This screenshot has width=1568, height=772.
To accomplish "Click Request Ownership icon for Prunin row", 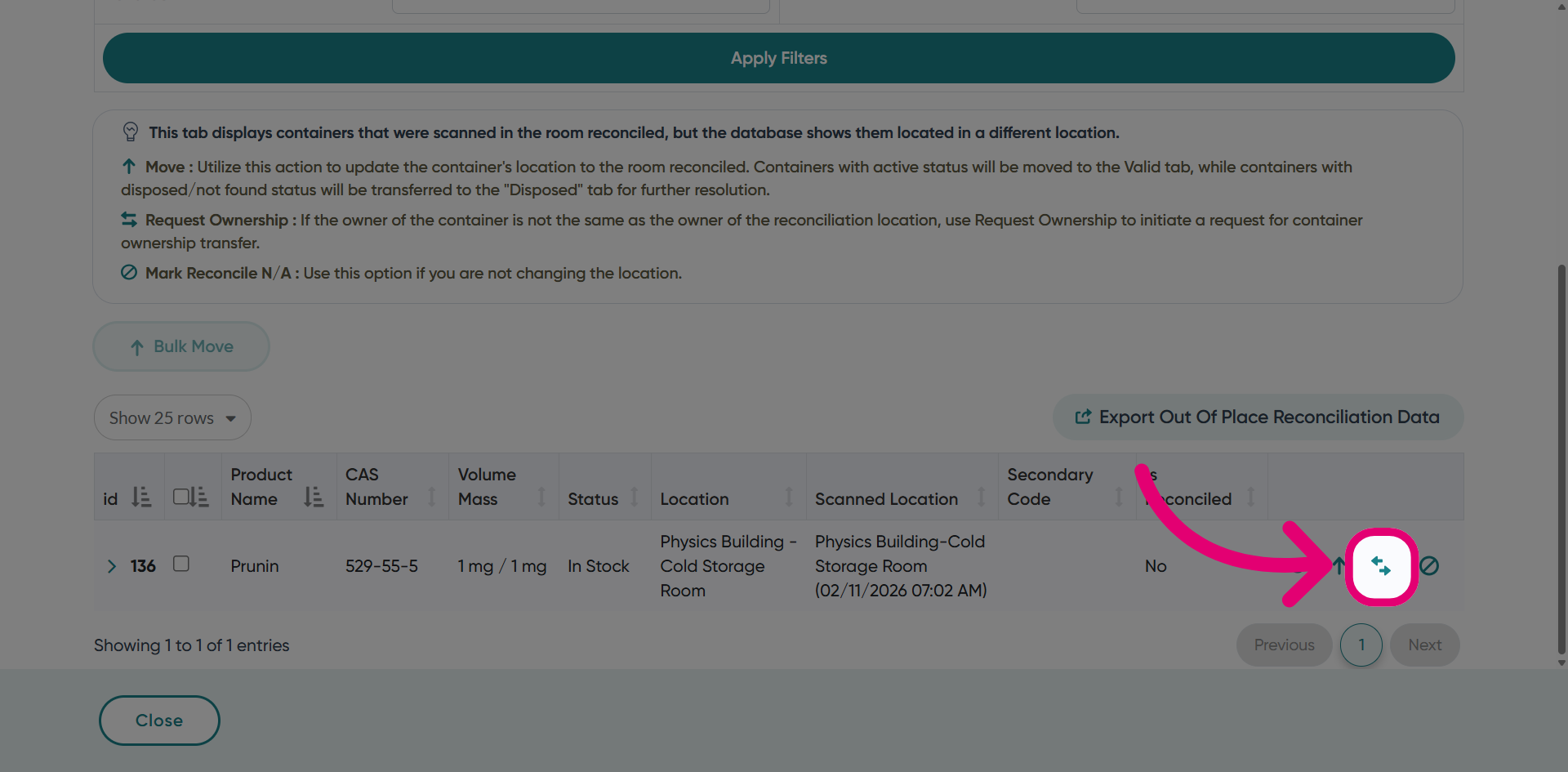I will pyautogui.click(x=1381, y=566).
